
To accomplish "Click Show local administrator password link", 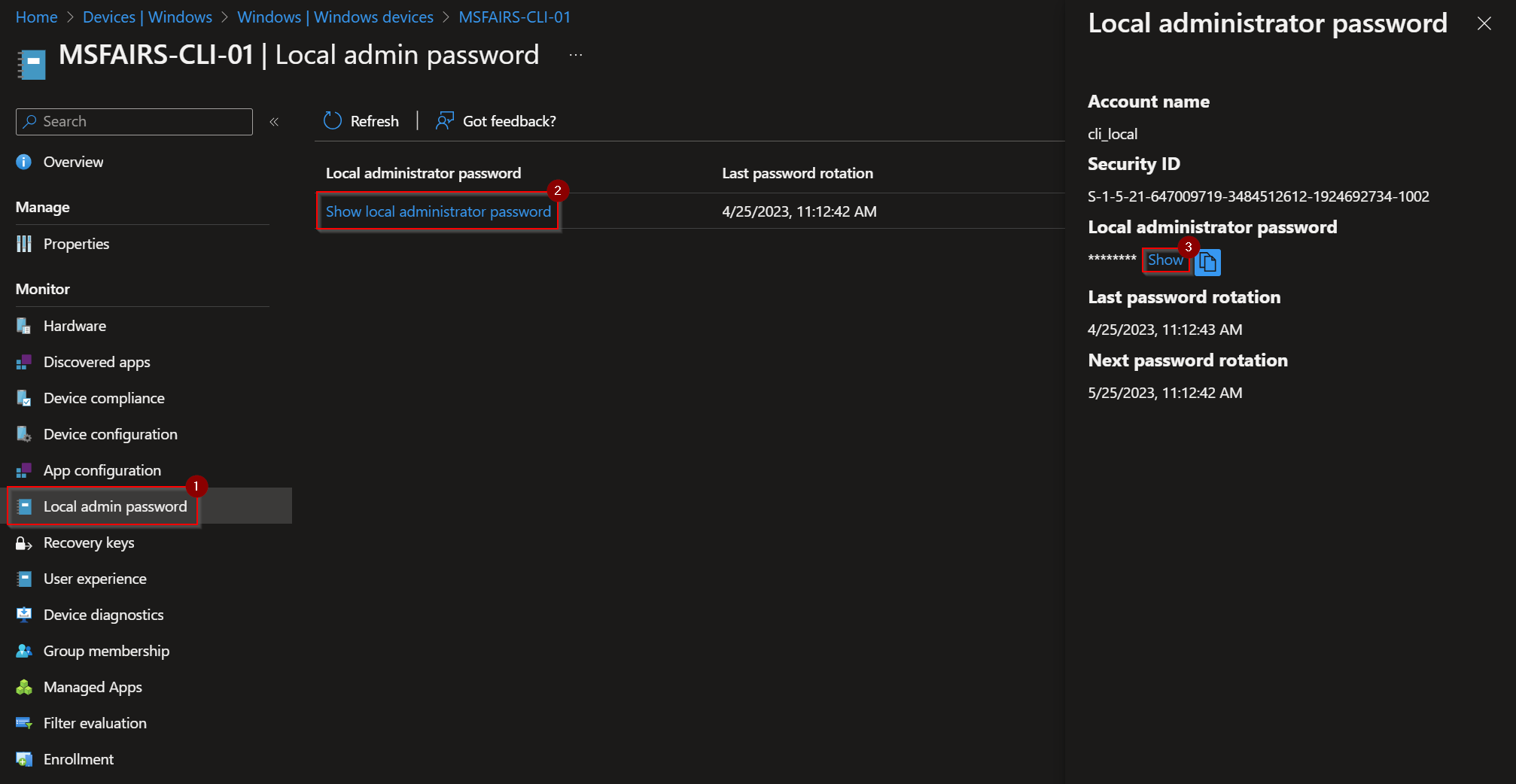I will click(438, 212).
